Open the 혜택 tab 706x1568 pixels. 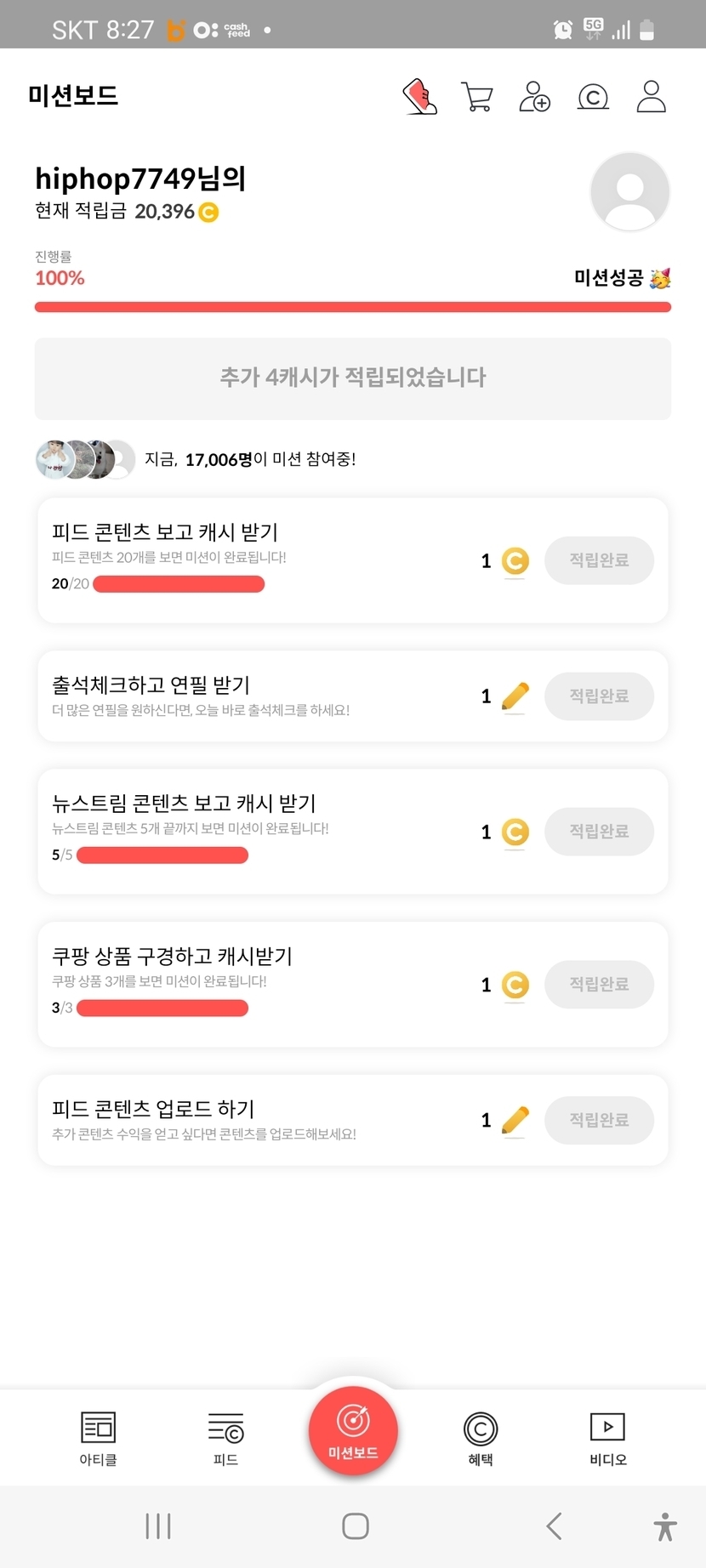point(481,1438)
